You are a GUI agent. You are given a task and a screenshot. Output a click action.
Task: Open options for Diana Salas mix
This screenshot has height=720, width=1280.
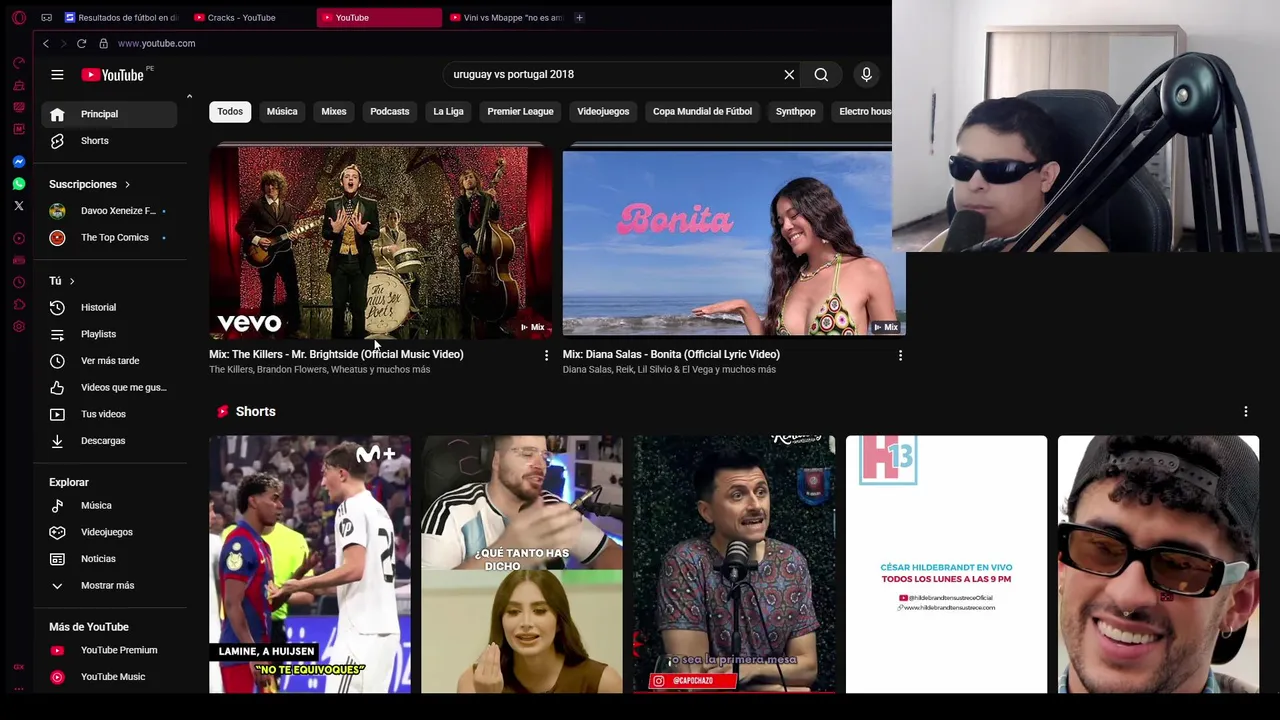click(x=900, y=355)
